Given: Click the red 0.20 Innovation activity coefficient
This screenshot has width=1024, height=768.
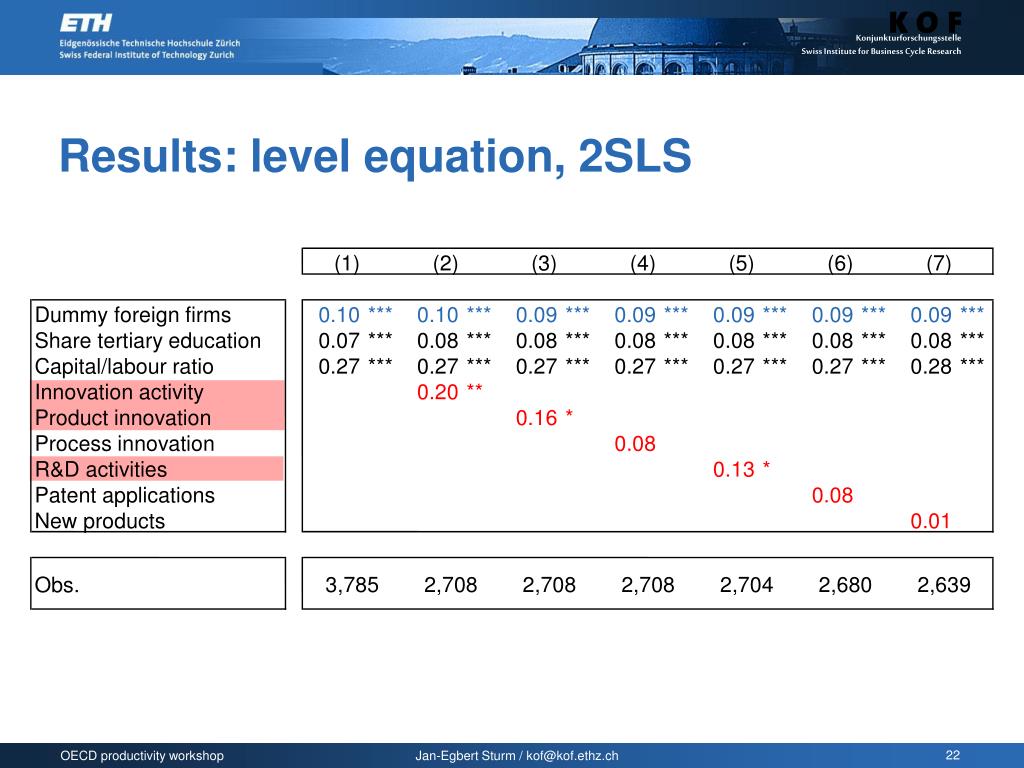Looking at the screenshot, I should [438, 392].
